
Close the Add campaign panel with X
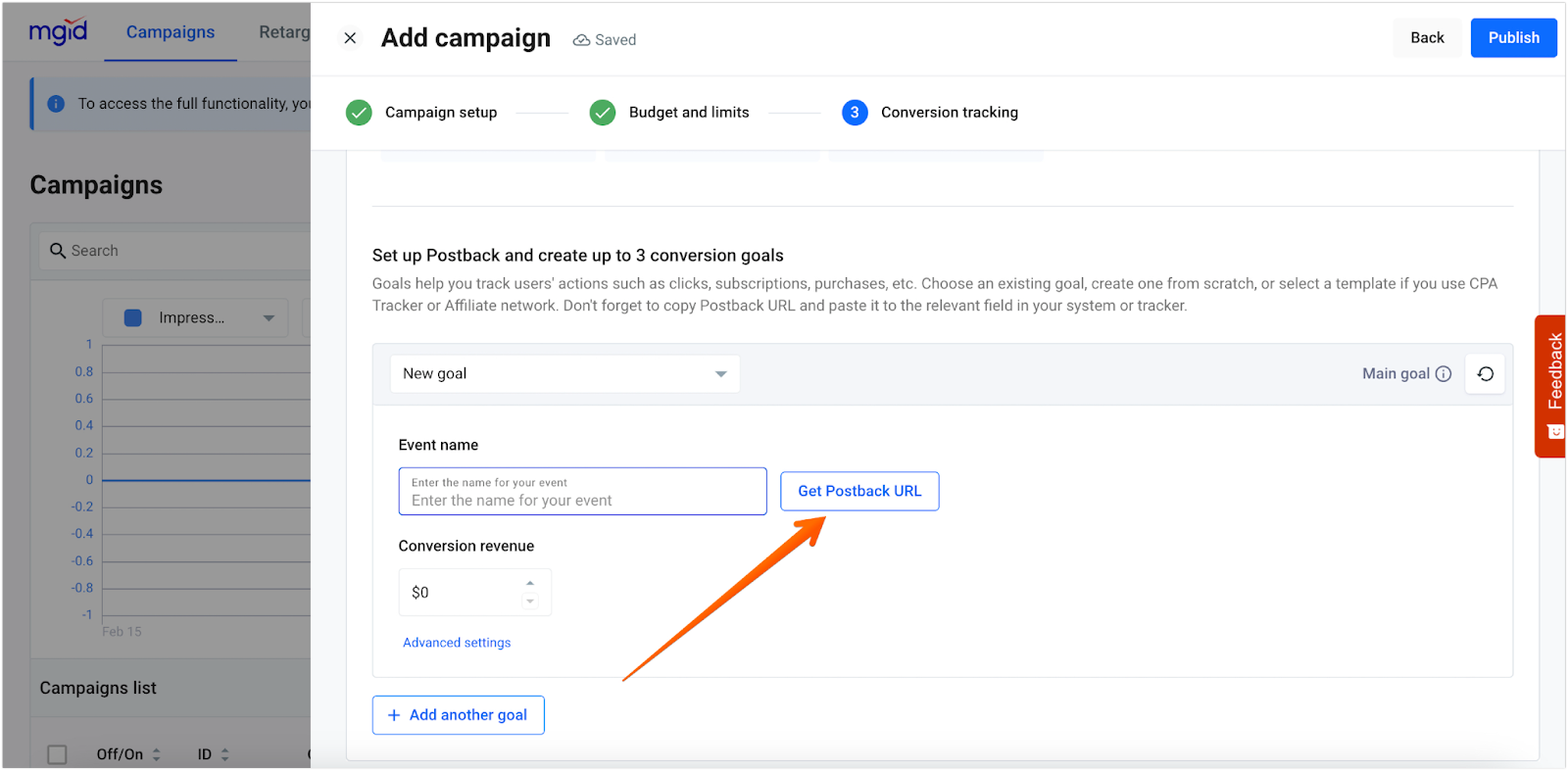(350, 38)
